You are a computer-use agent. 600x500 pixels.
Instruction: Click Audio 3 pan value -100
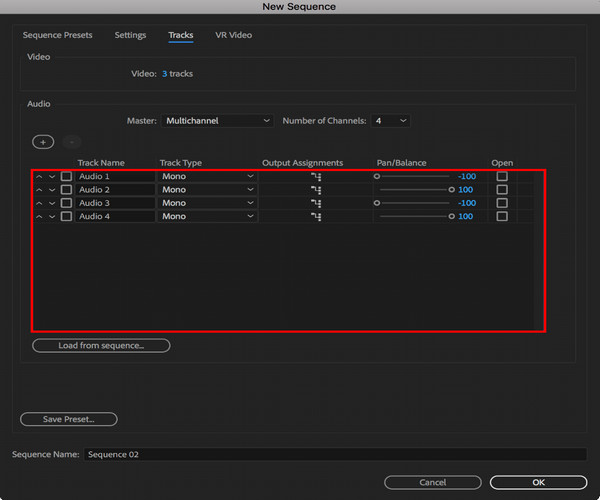(x=467, y=203)
